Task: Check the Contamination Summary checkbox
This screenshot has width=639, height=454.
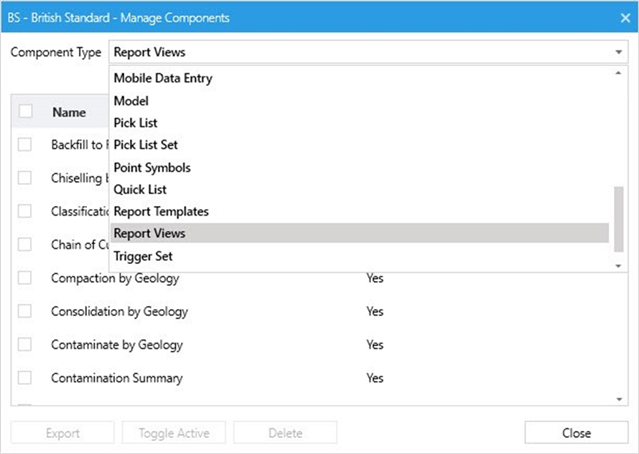Action: [25, 378]
